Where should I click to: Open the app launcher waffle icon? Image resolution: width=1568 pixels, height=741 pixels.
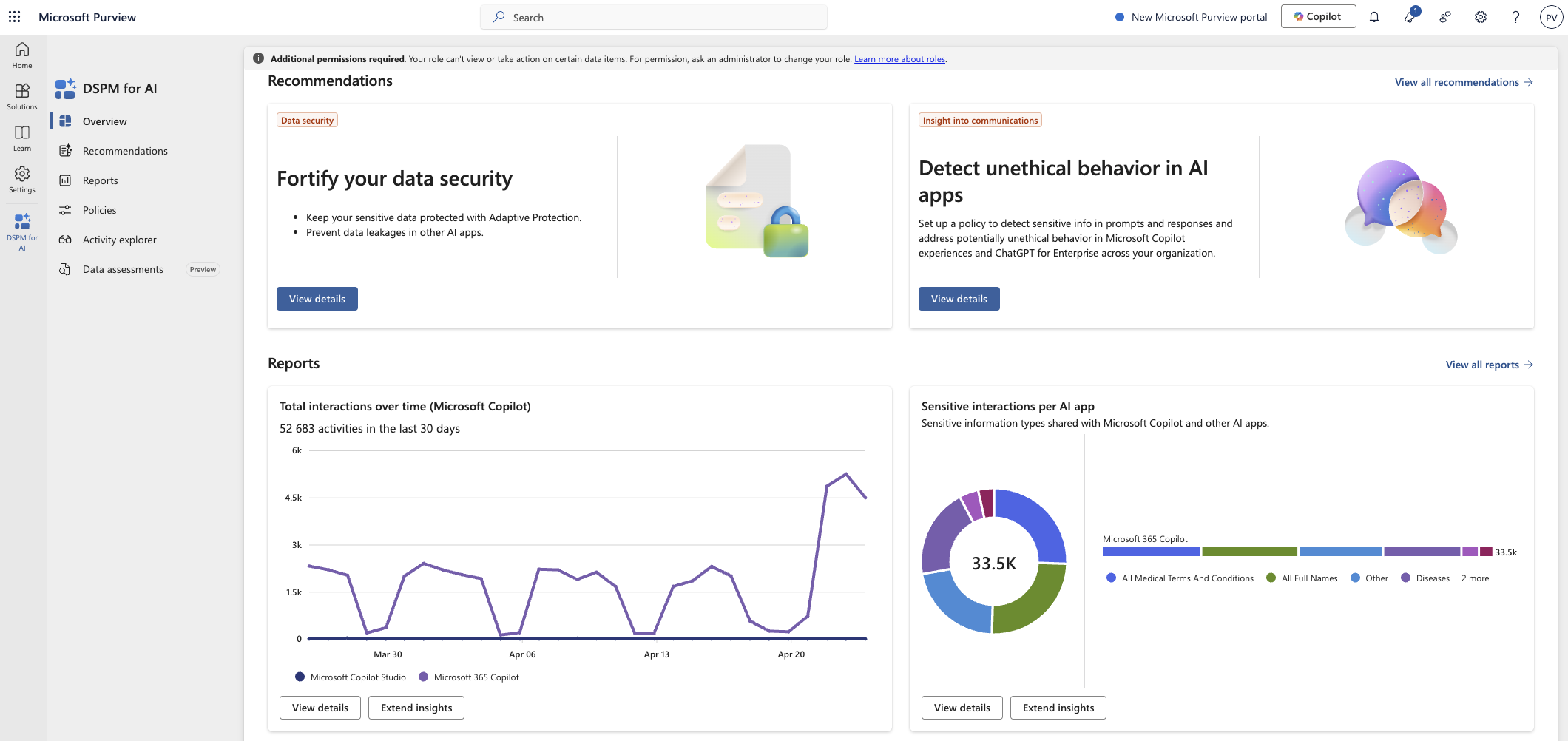click(x=14, y=16)
